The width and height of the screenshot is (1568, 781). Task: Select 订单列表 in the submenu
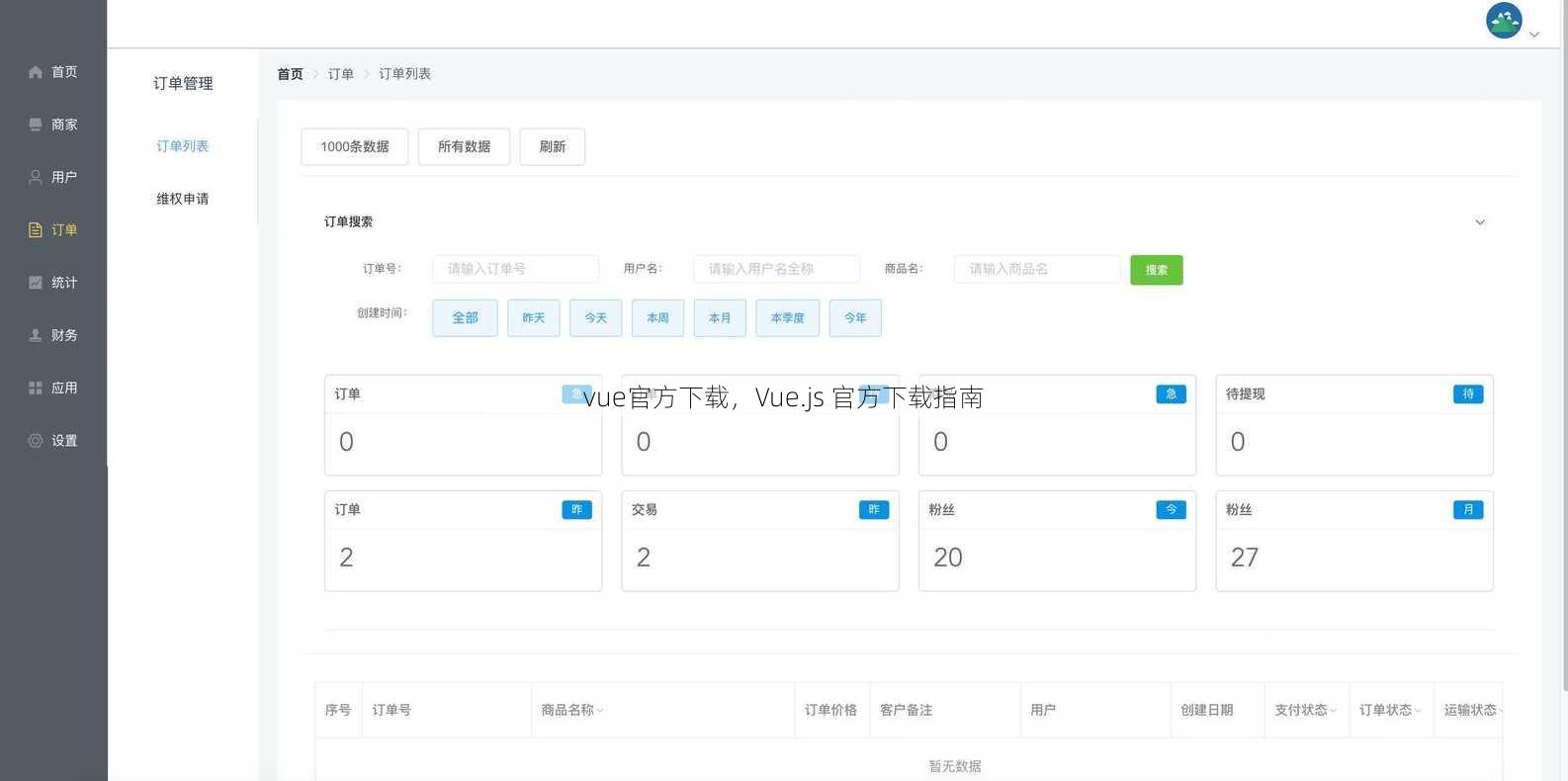(182, 146)
